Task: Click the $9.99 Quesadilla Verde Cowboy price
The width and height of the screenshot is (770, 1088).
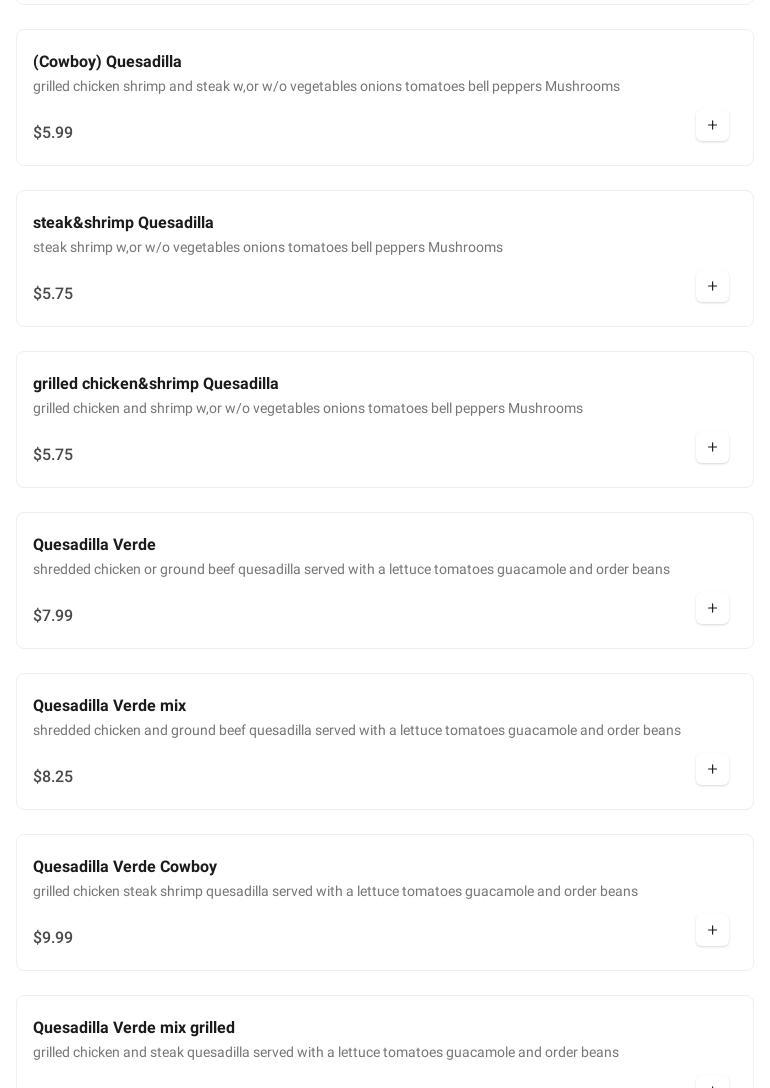Action: 53,938
